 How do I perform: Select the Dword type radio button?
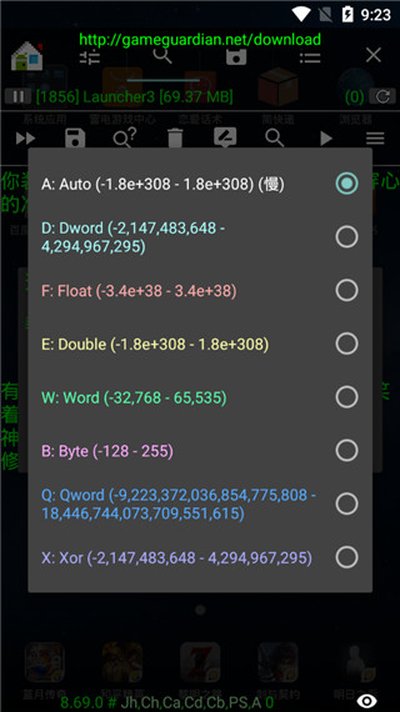tap(347, 237)
